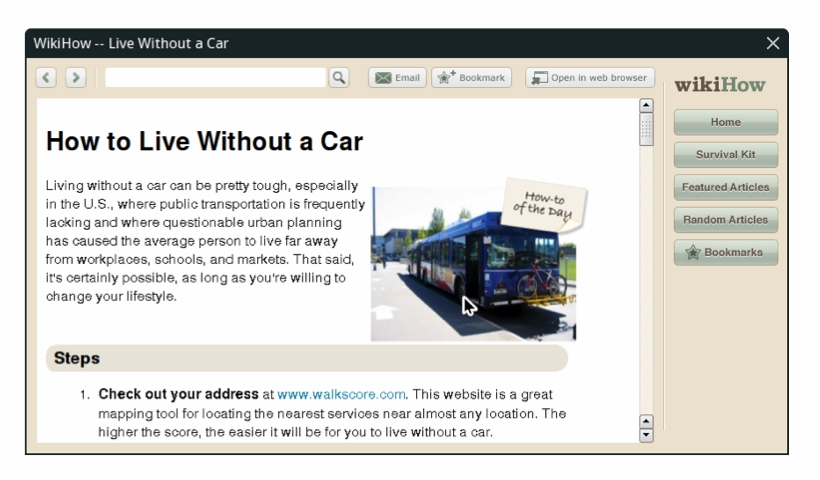Go back with the left arrow button
The height and width of the screenshot is (480, 820).
point(46,77)
